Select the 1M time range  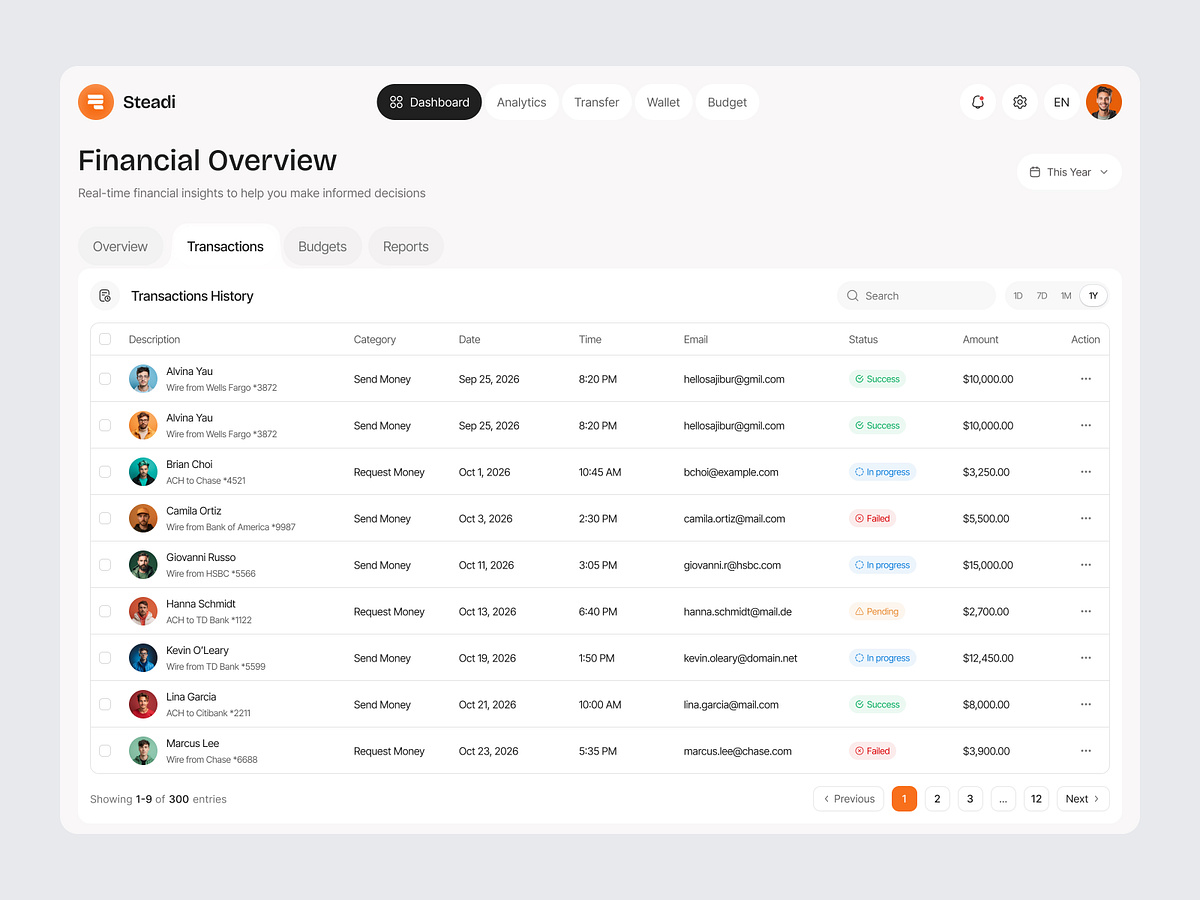pyautogui.click(x=1066, y=296)
